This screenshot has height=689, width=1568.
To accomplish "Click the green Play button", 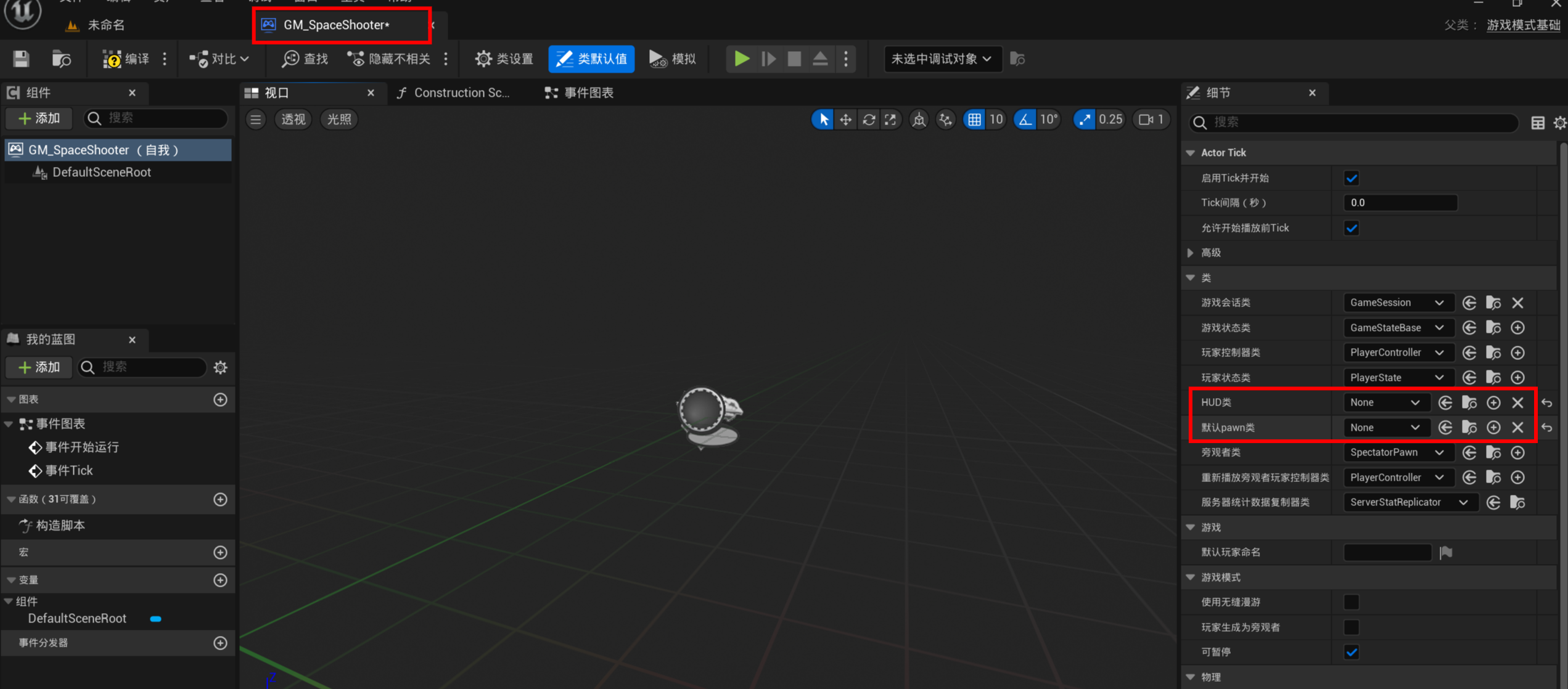I will click(x=742, y=59).
